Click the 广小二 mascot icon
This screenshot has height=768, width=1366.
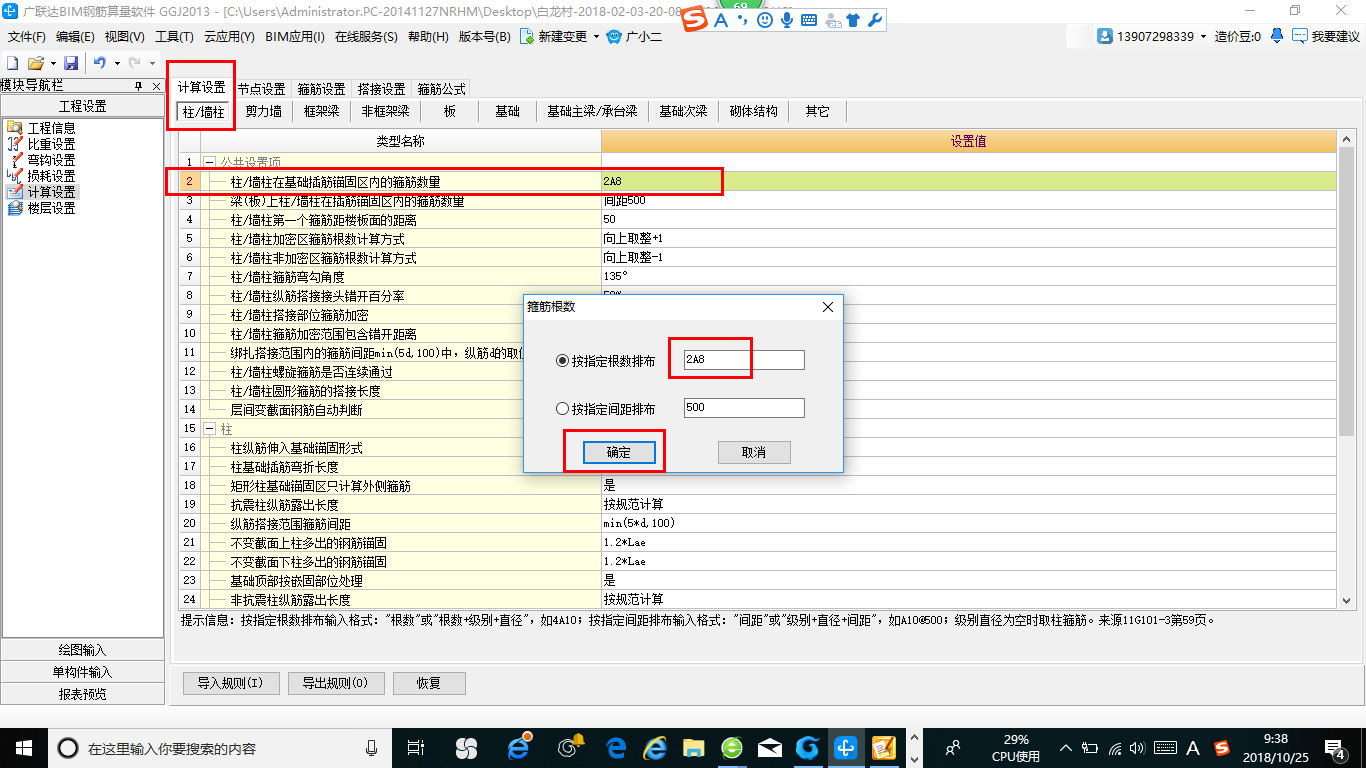click(x=614, y=37)
